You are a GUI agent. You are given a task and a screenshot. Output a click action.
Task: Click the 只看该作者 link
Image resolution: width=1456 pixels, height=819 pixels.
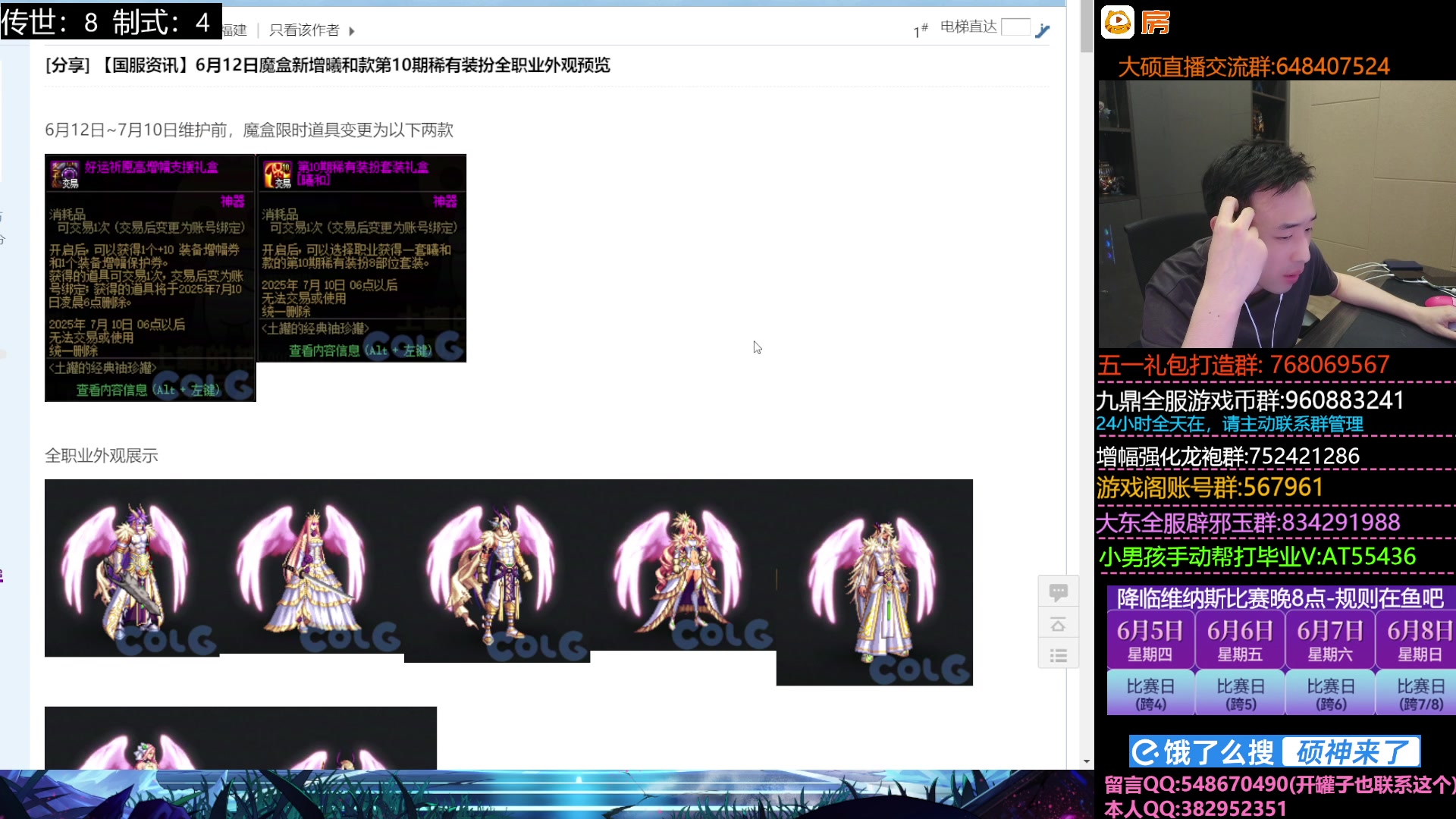click(x=304, y=30)
